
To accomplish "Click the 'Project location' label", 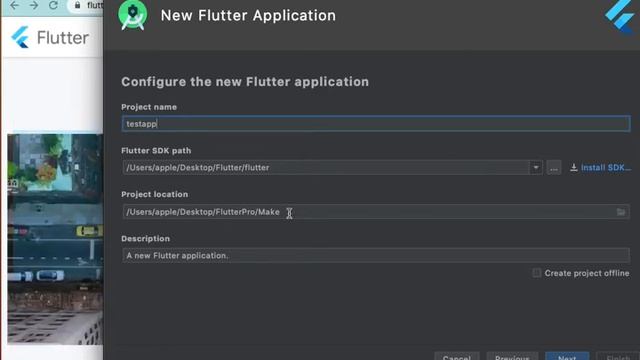I will [155, 194].
